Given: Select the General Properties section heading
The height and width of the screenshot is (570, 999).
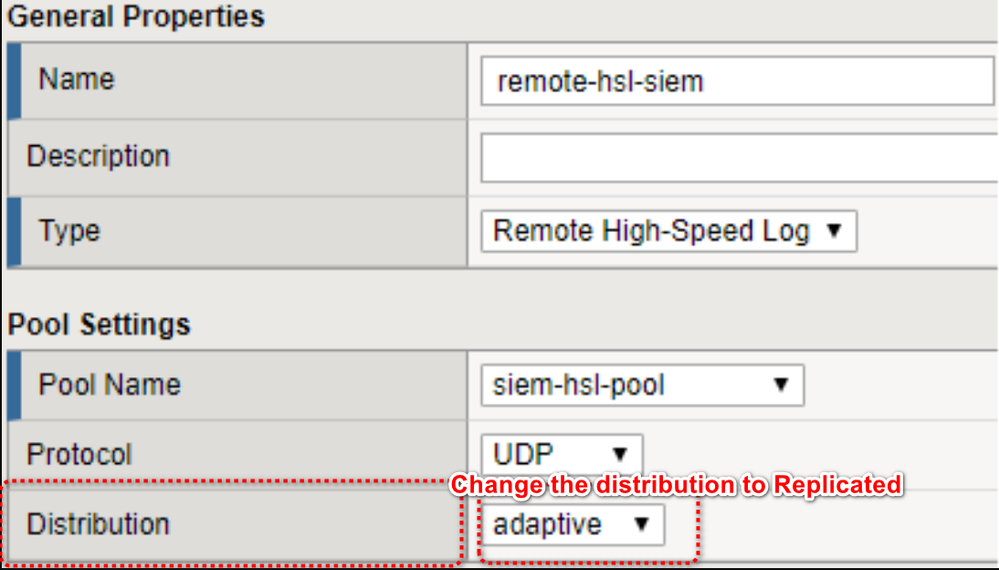Looking at the screenshot, I should pyautogui.click(x=136, y=17).
